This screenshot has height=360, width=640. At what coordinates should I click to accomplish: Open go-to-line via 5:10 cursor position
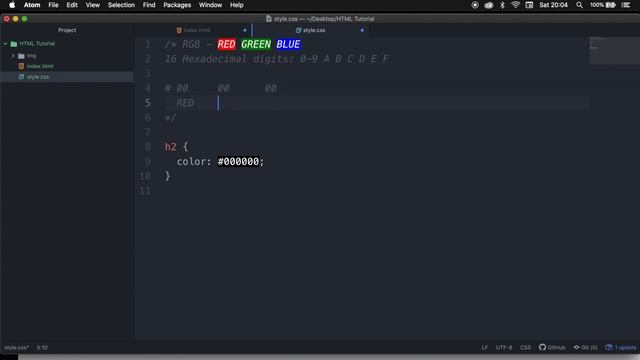click(x=42, y=348)
